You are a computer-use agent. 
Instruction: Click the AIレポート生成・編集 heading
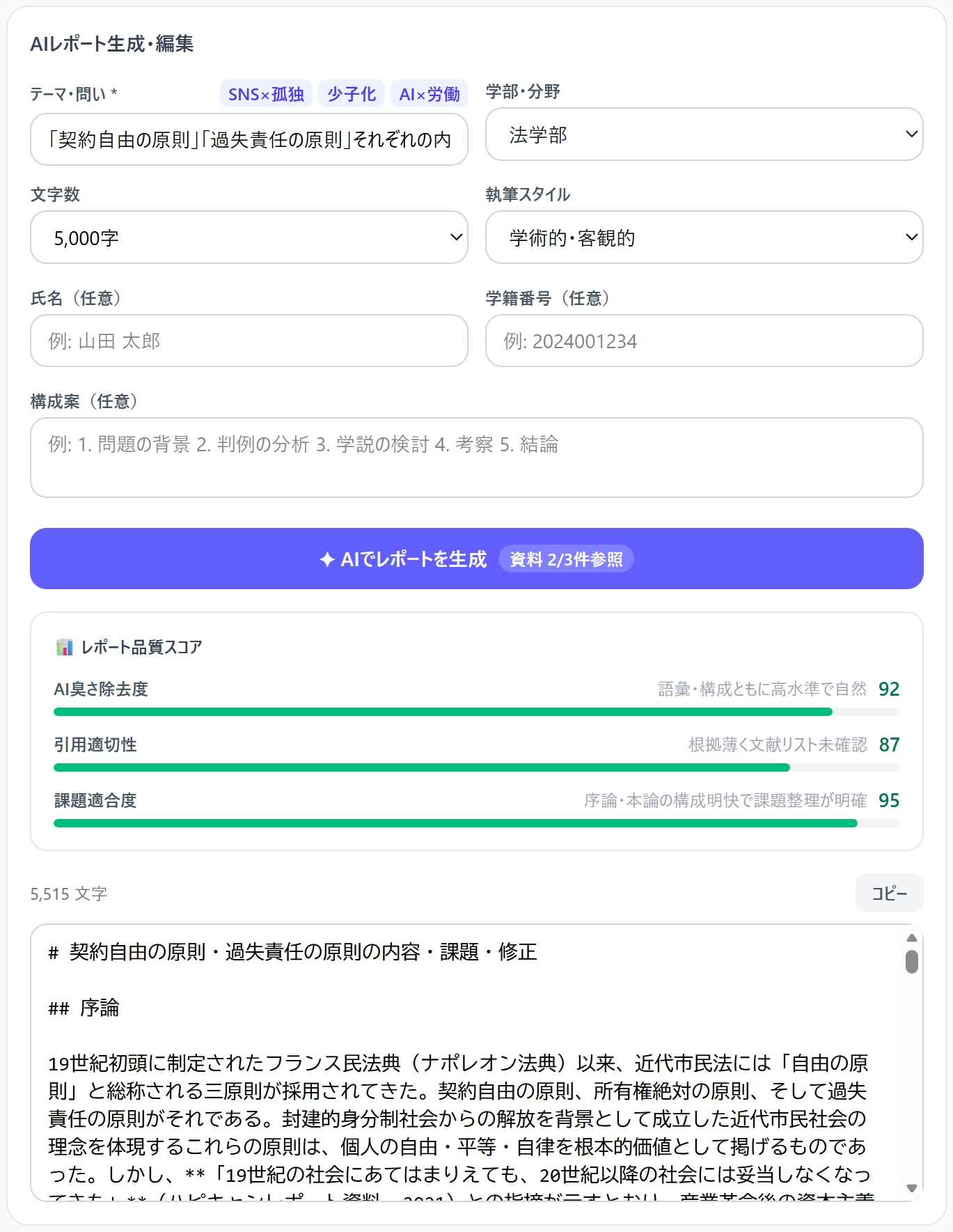click(x=112, y=44)
